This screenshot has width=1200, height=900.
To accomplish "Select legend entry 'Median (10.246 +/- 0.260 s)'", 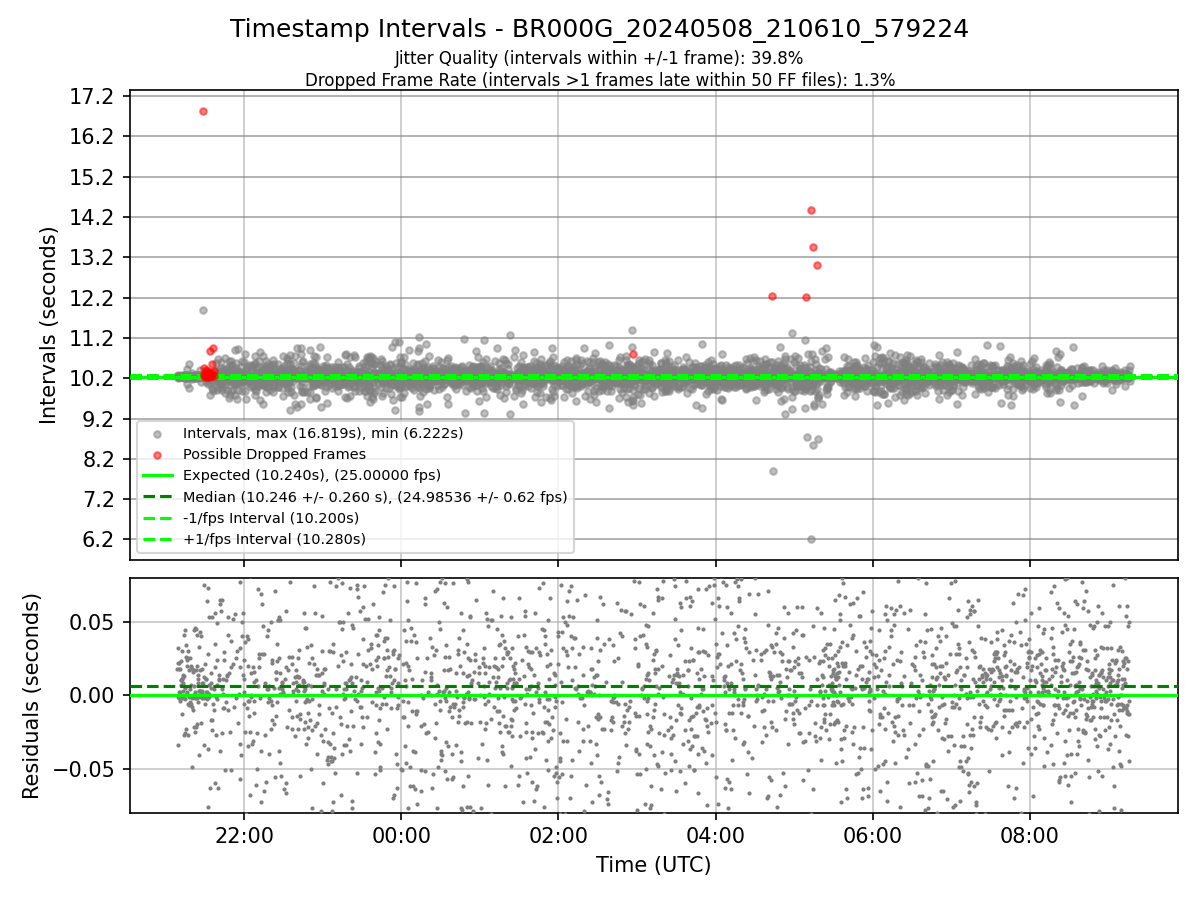I will (x=375, y=496).
